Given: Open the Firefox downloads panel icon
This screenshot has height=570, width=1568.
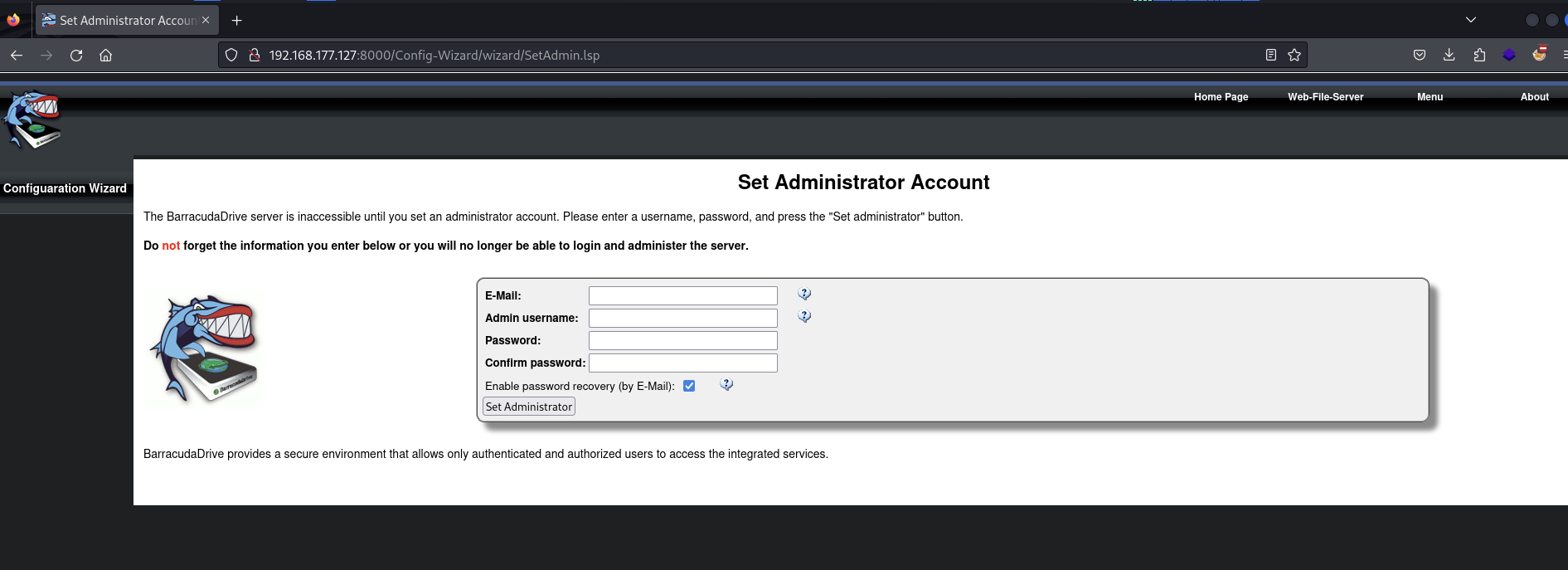Looking at the screenshot, I should pos(1449,56).
